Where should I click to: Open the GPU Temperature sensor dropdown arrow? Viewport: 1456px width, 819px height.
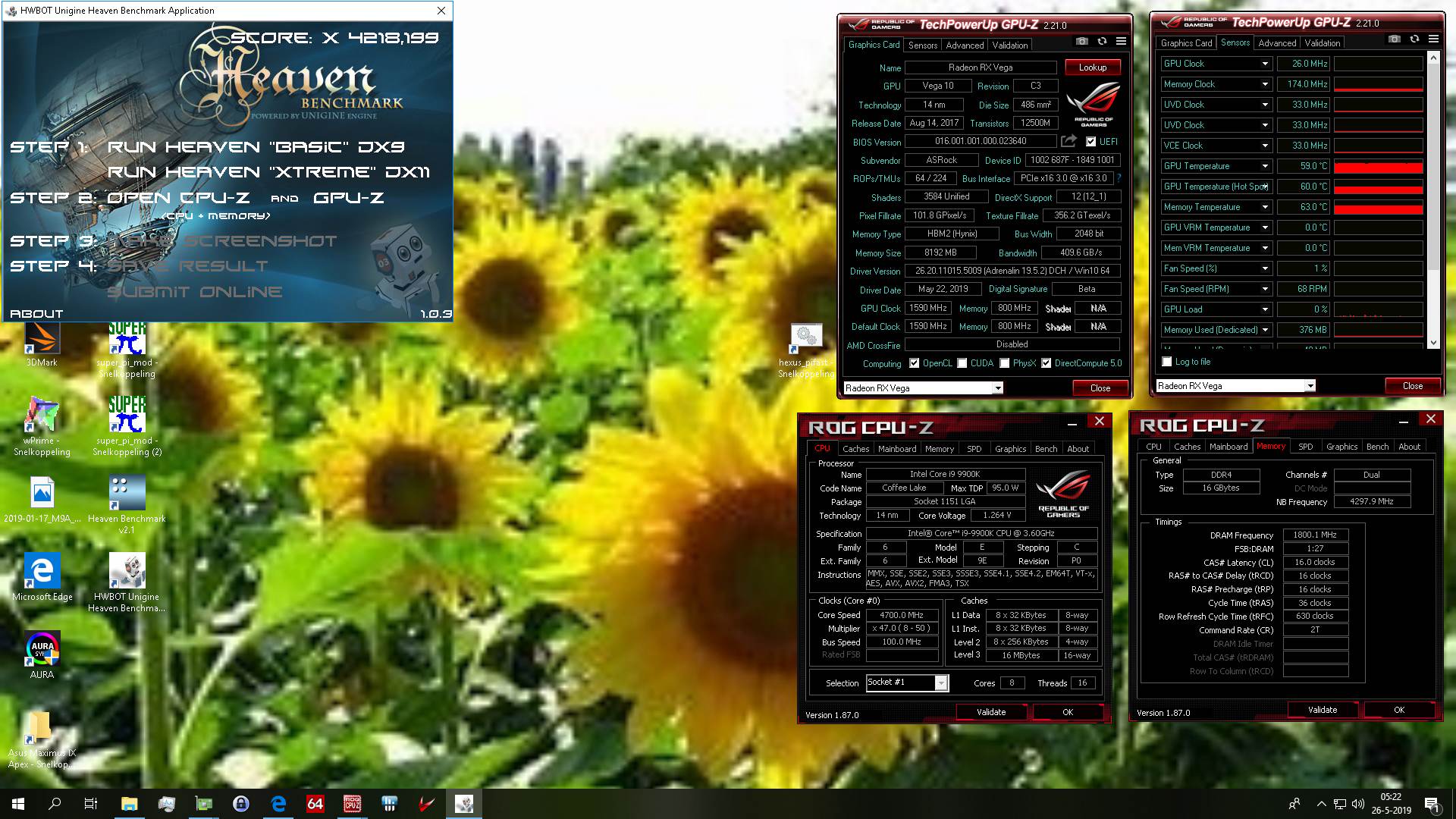[1265, 166]
